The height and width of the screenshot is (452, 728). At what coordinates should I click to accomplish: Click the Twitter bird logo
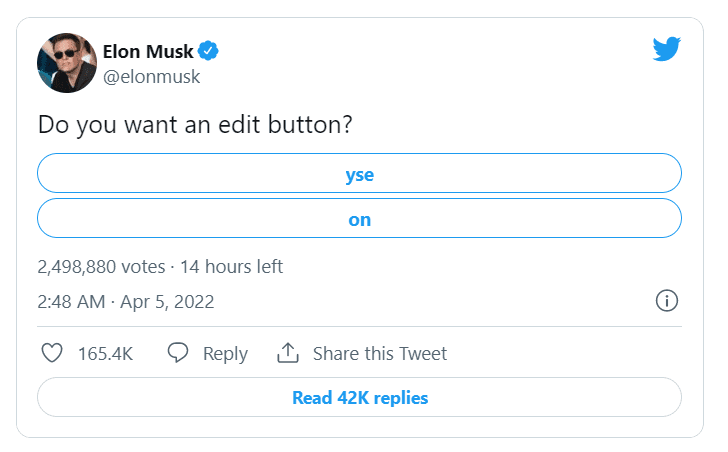666,50
